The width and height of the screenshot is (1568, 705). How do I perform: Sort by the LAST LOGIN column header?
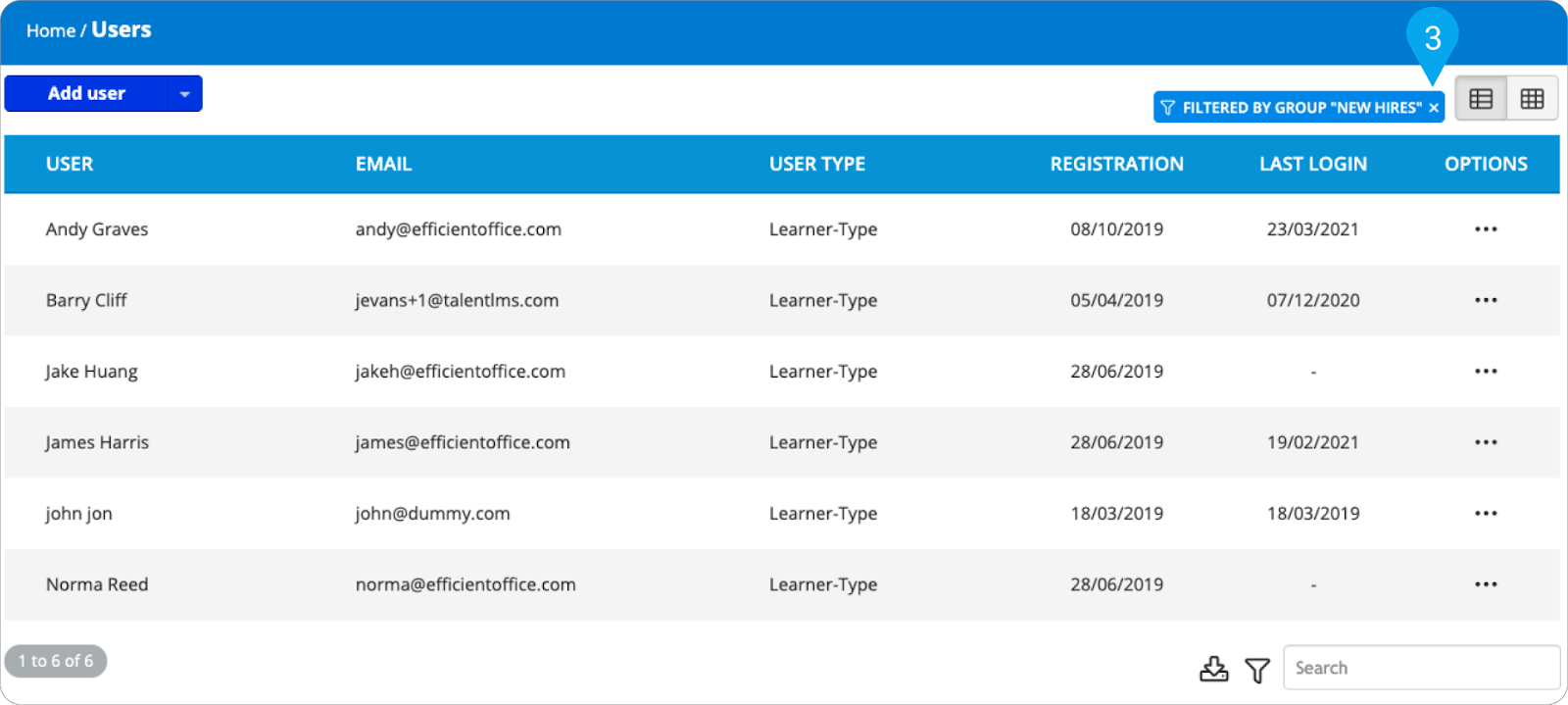(x=1312, y=165)
